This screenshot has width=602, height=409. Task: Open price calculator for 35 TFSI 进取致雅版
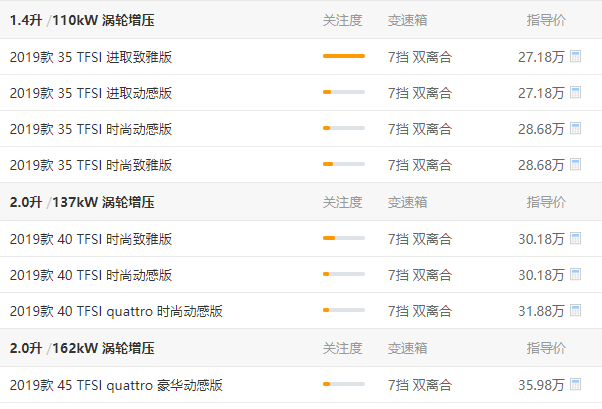[x=575, y=56]
